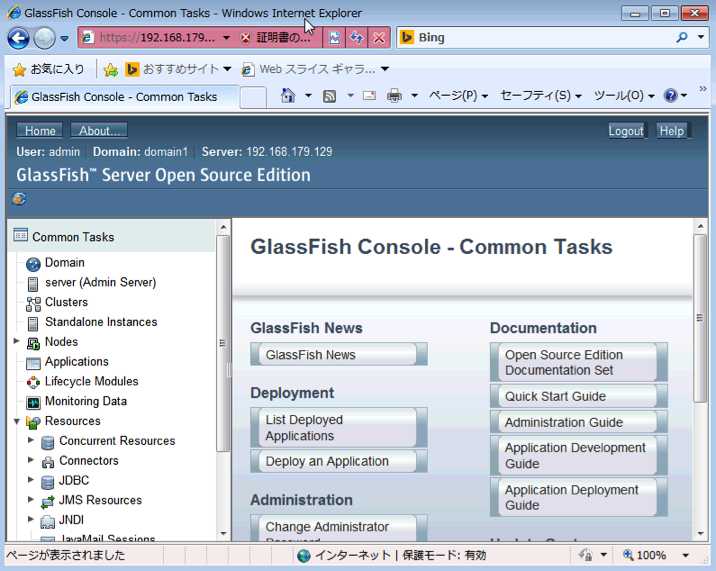The height and width of the screenshot is (571, 716).
Task: Open a new blank browser tab
Action: pyautogui.click(x=253, y=97)
